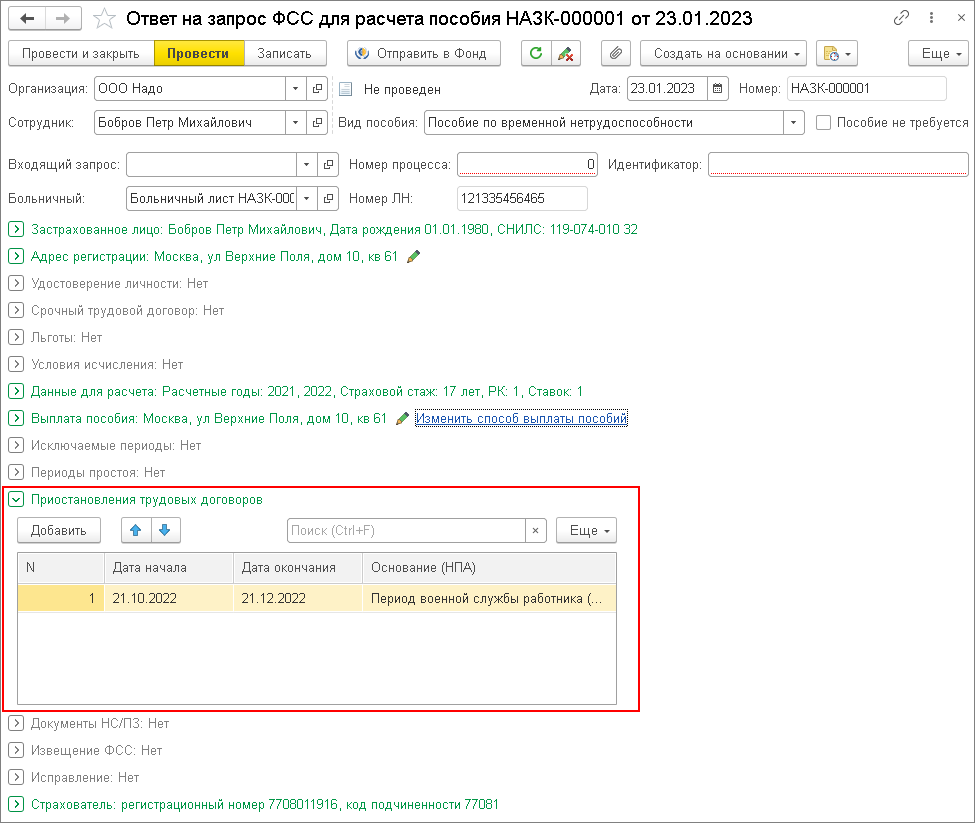
Task: Open the 'Организация' record with the square icon
Action: pyautogui.click(x=317, y=89)
